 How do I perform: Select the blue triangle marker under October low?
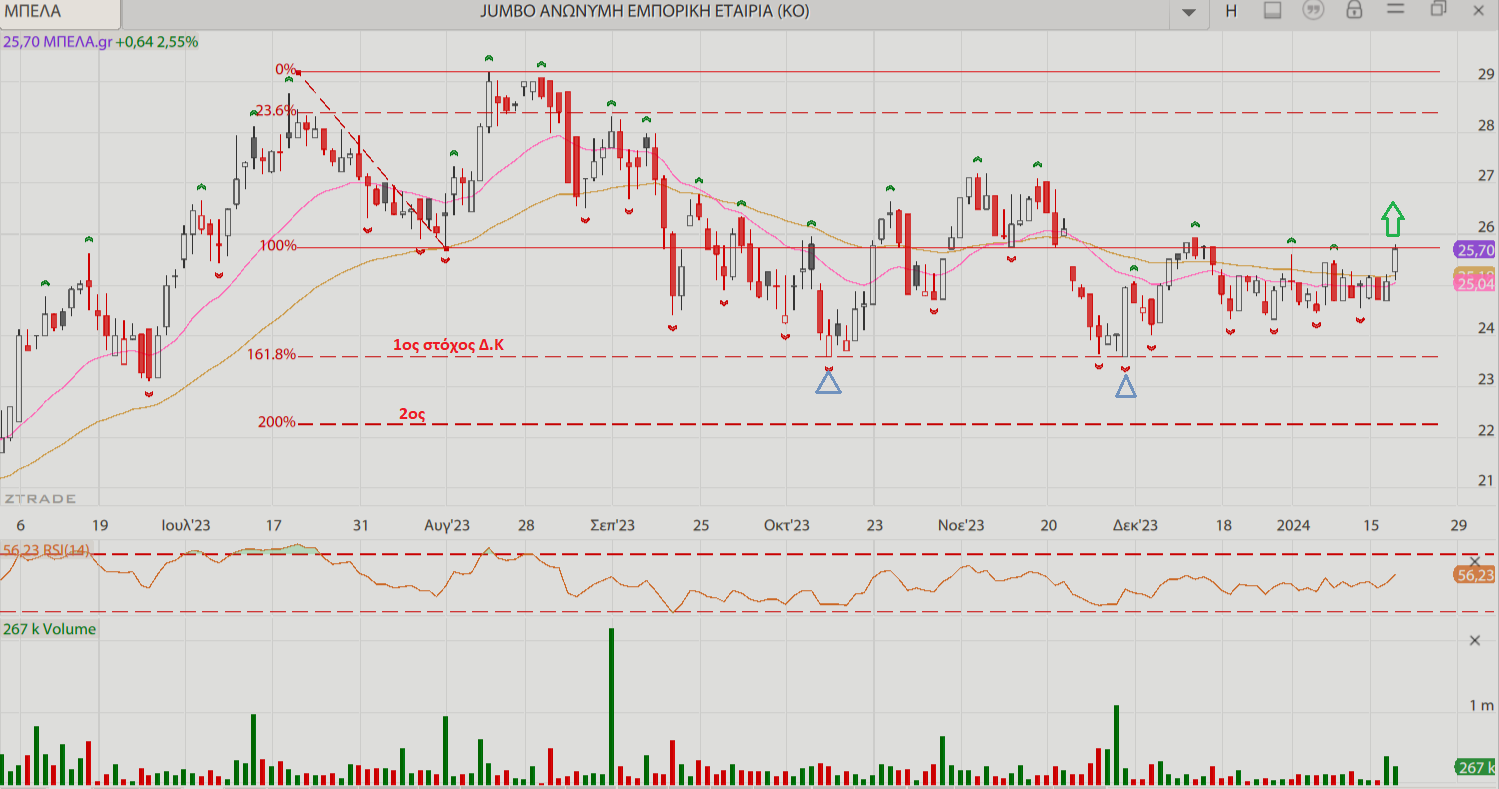click(829, 382)
